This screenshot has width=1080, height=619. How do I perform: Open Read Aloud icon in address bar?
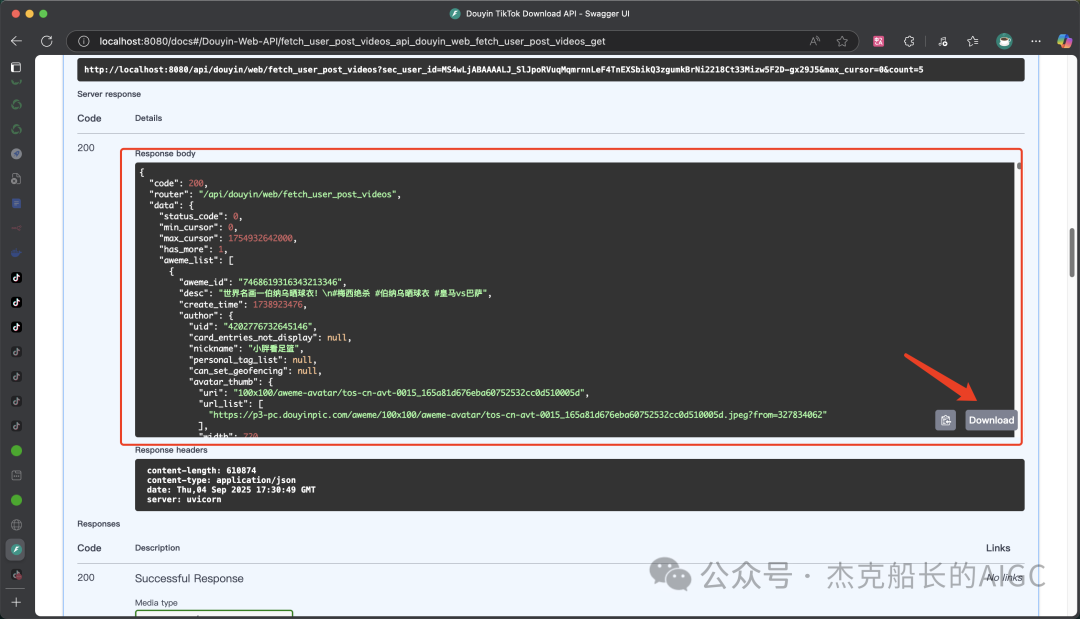point(815,41)
